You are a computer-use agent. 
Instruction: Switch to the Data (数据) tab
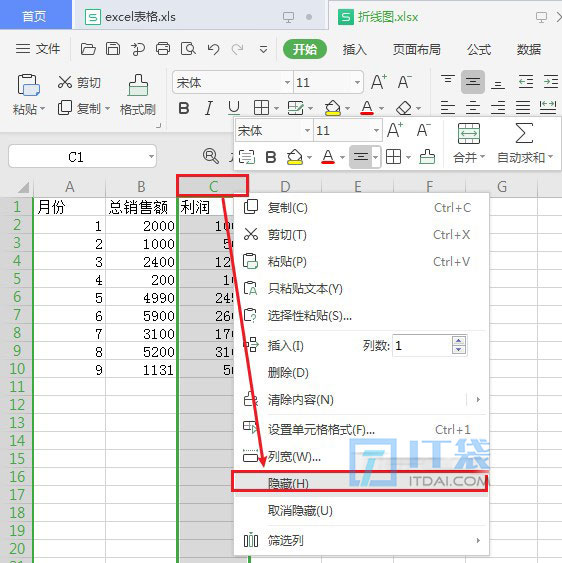529,49
